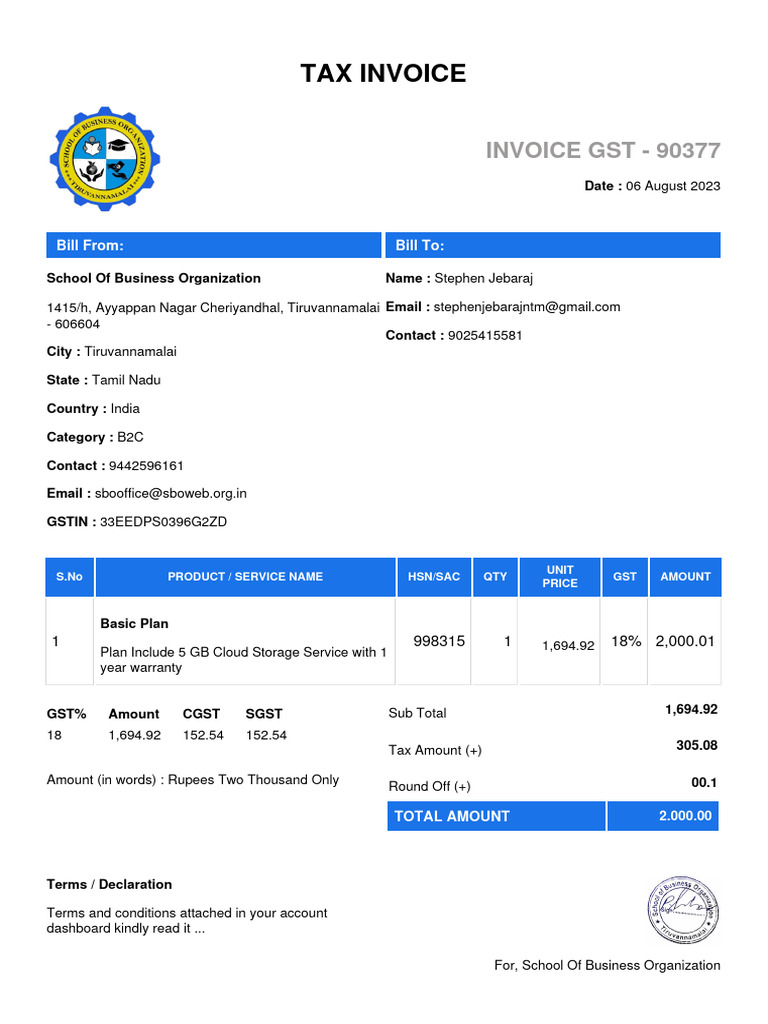Click the 'AMOUNT' column header
Viewport: 768px width, 1024px height.
685,577
